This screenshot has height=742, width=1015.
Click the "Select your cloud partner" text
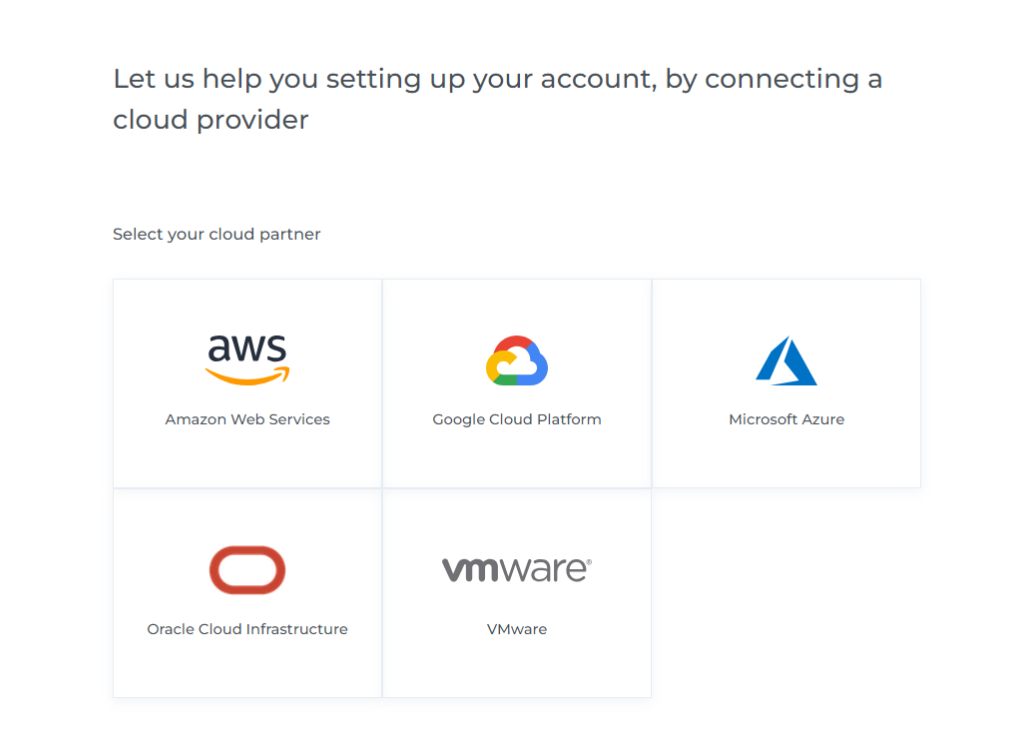[x=216, y=234]
